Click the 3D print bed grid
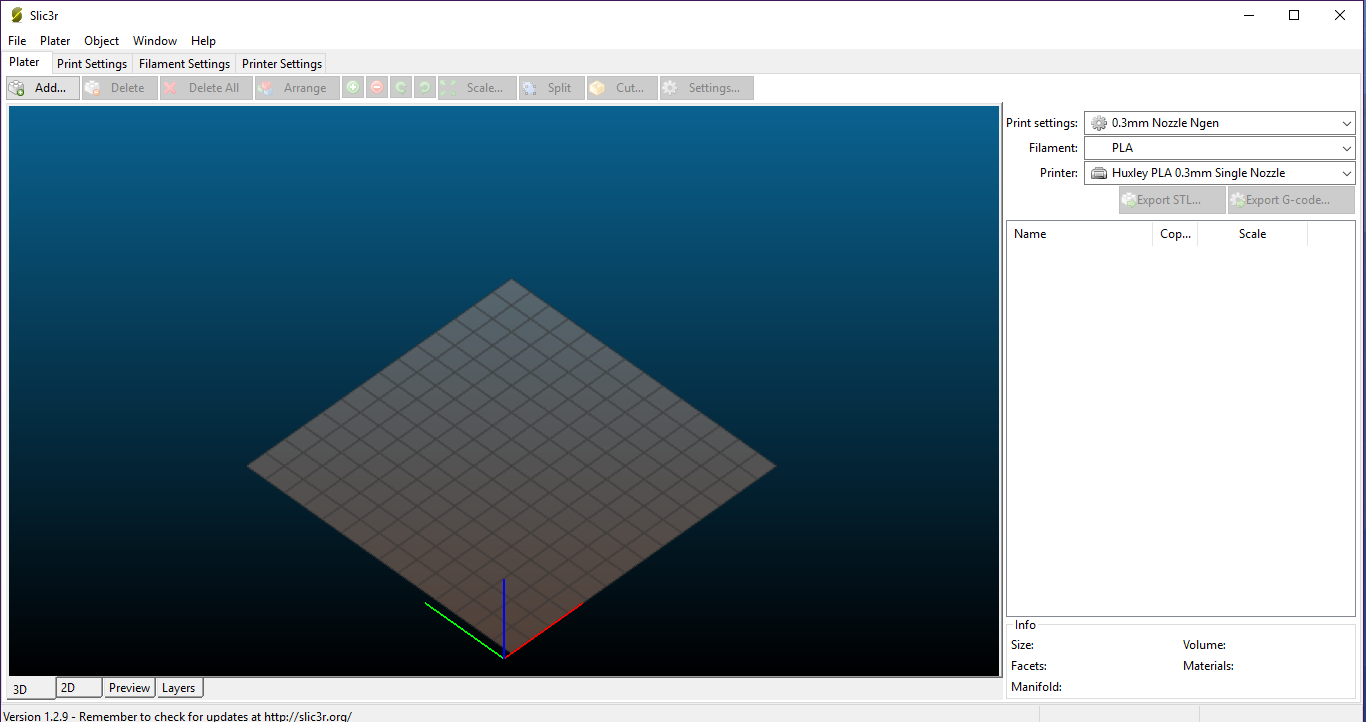The image size is (1366, 722). pyautogui.click(x=511, y=466)
